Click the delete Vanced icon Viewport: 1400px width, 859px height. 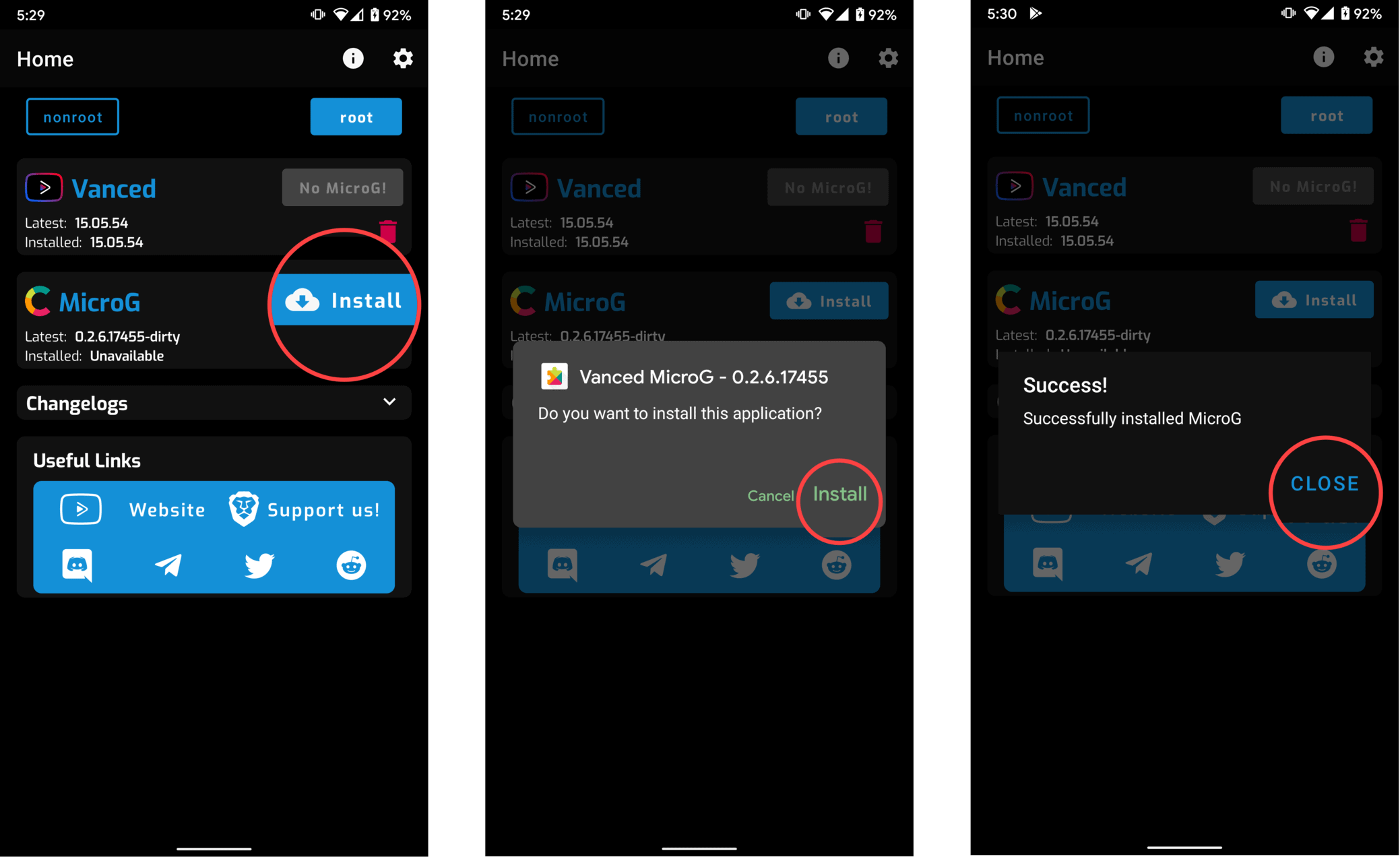point(395,229)
